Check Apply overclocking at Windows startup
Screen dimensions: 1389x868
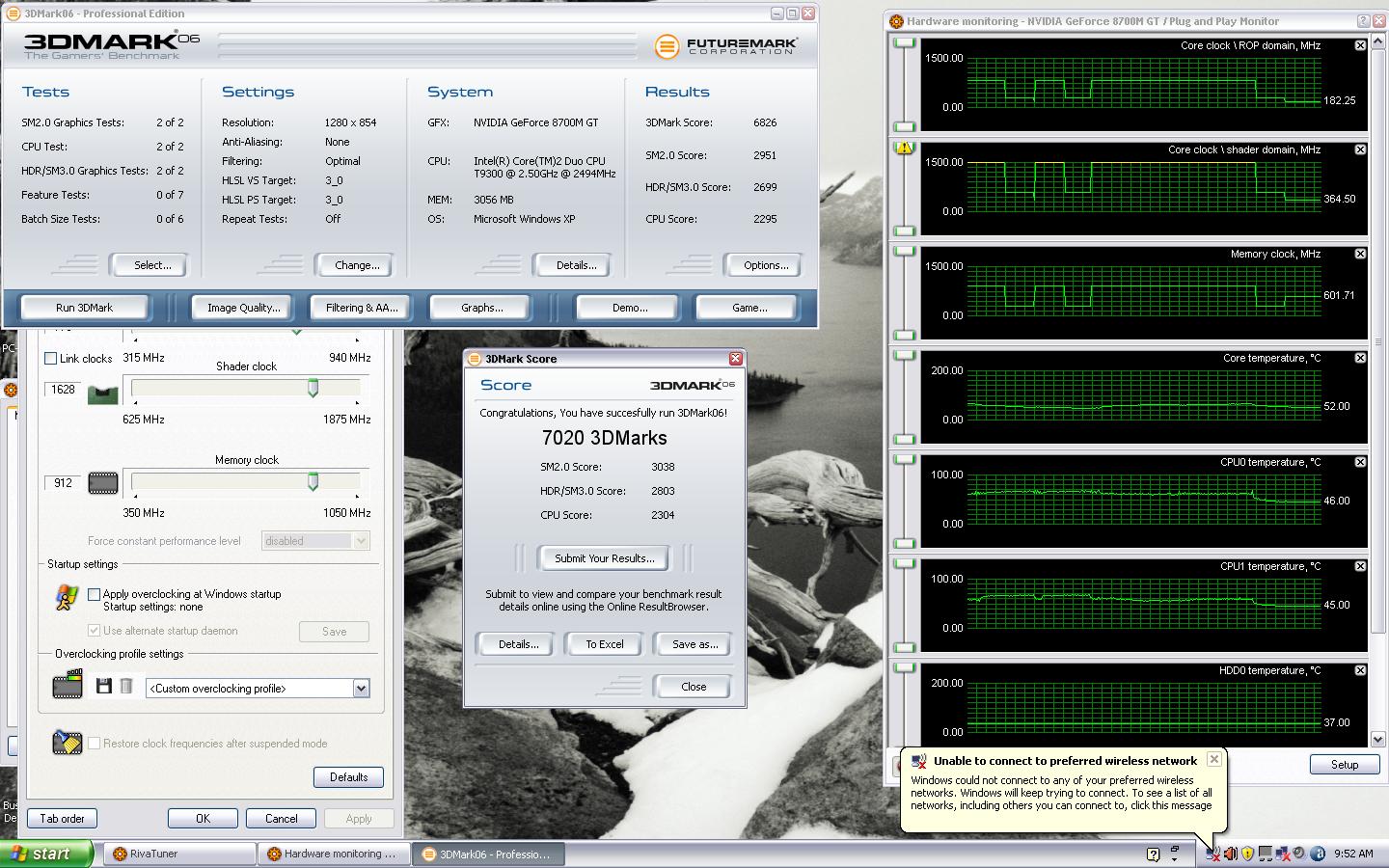94,594
